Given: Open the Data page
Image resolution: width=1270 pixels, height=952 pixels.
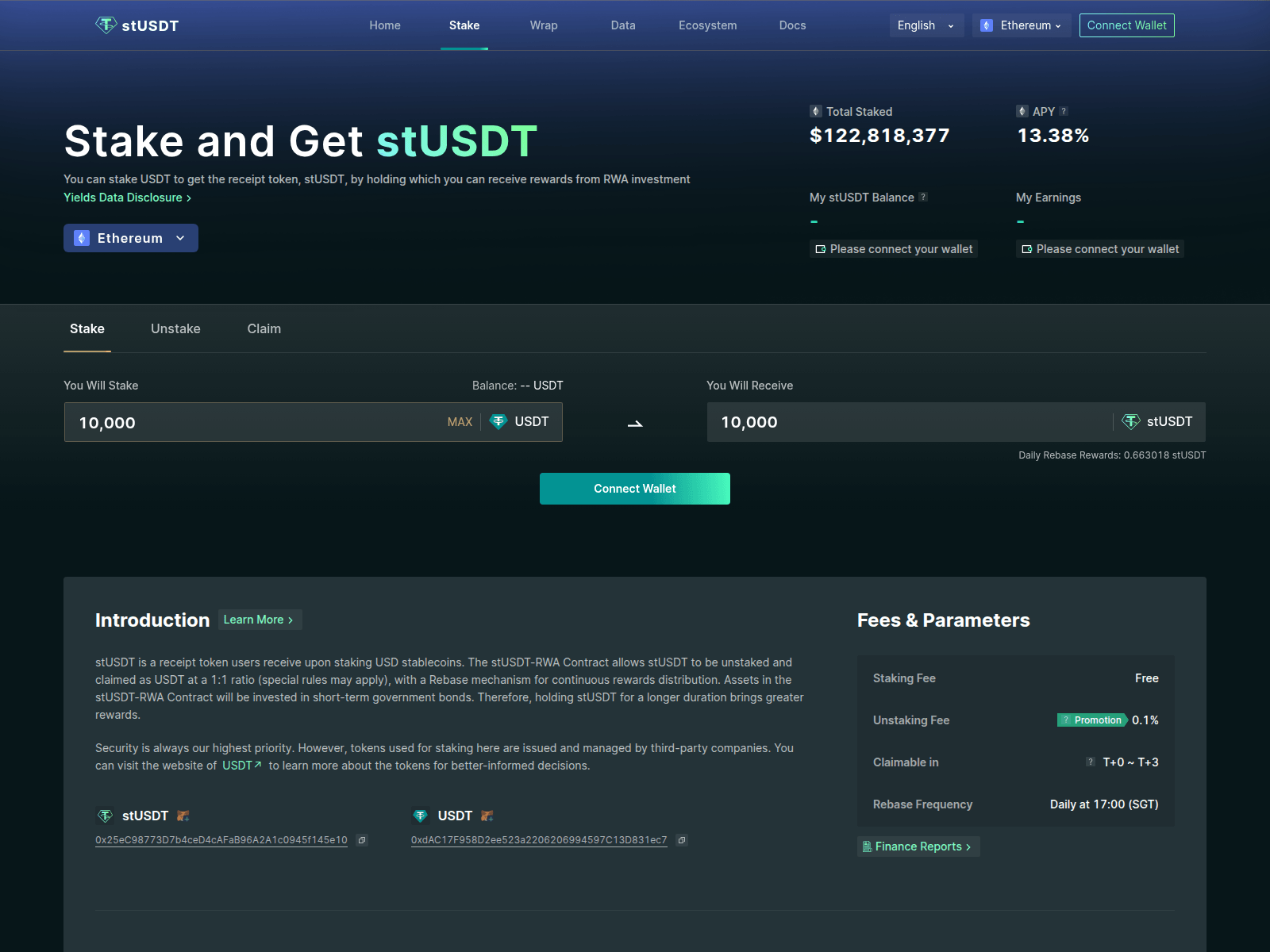Looking at the screenshot, I should coord(623,25).
